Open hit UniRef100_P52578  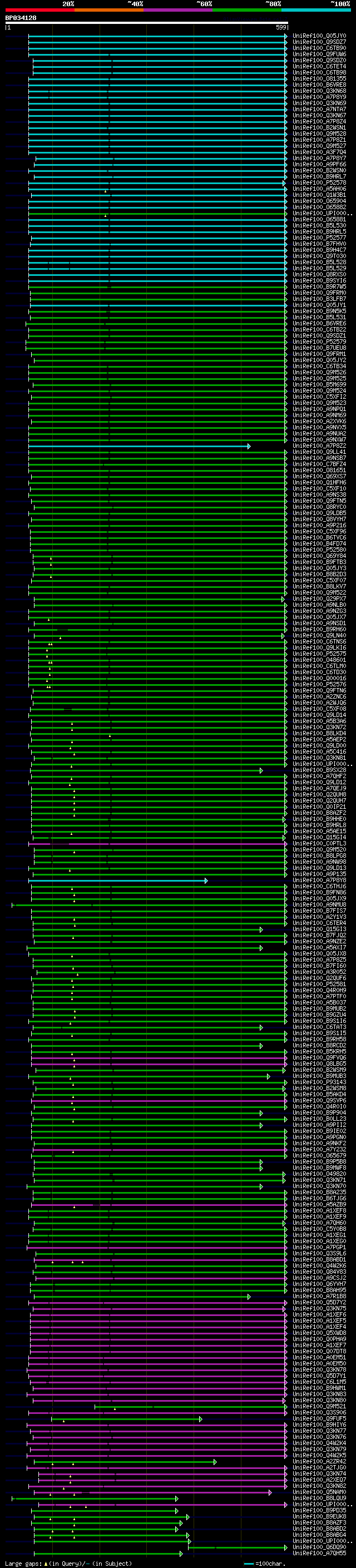[319, 182]
